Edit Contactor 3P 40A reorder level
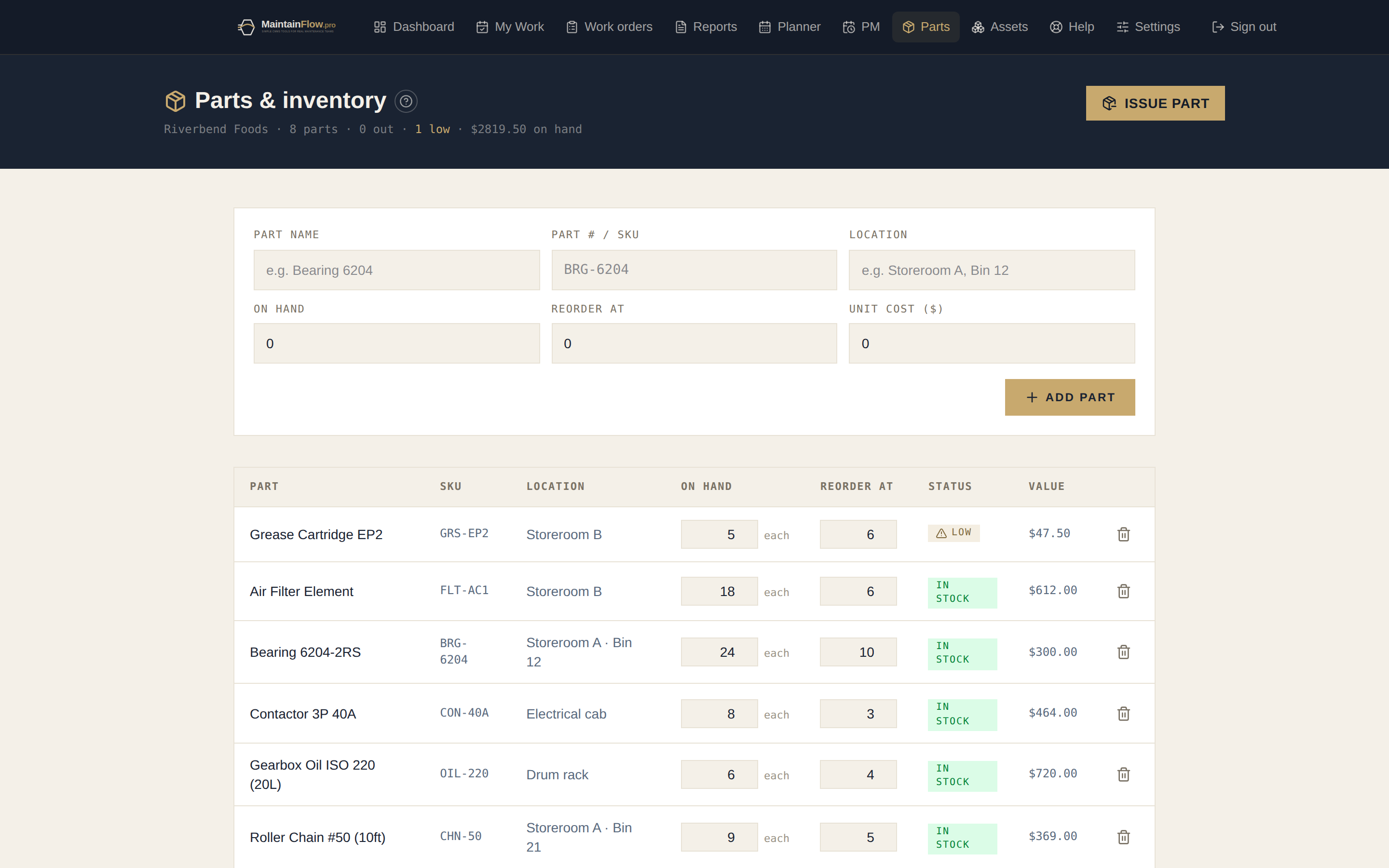 858,714
